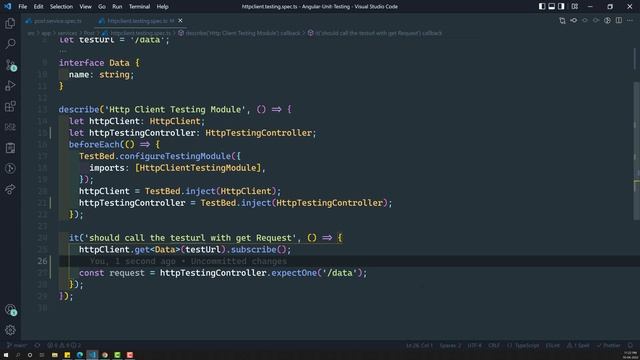
Task: Open the Edit menu
Action: pos(38,7)
